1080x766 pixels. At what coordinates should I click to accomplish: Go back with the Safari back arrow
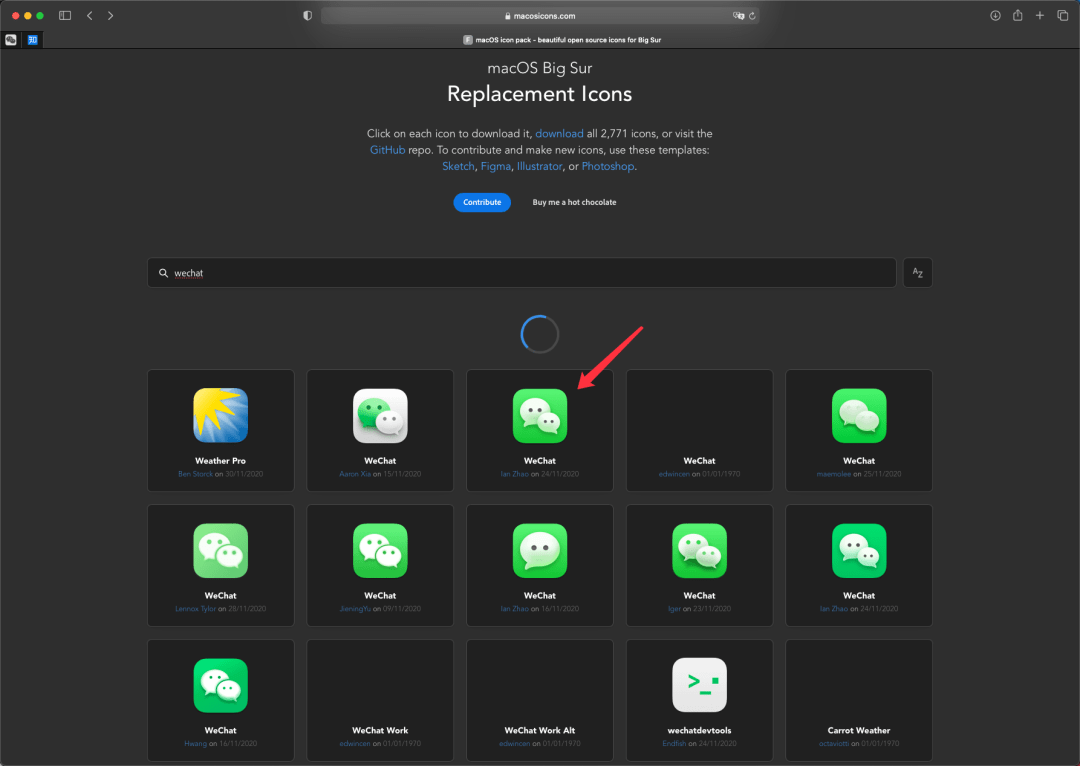pos(90,15)
